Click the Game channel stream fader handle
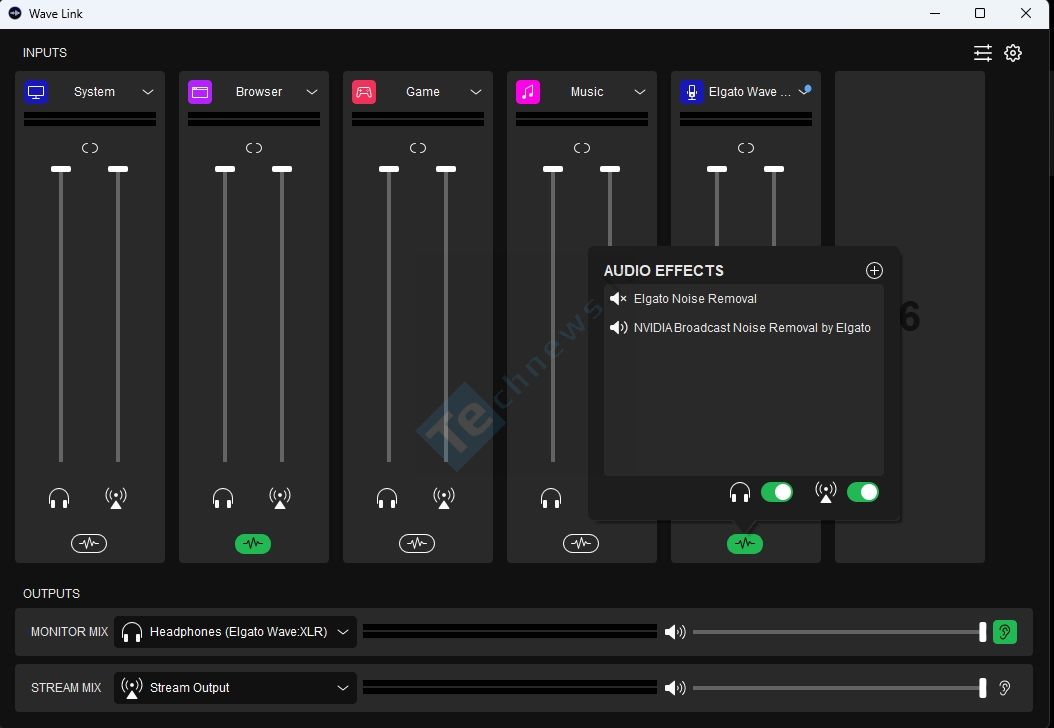Screen dimensions: 1054x728 pyautogui.click(x=446, y=169)
